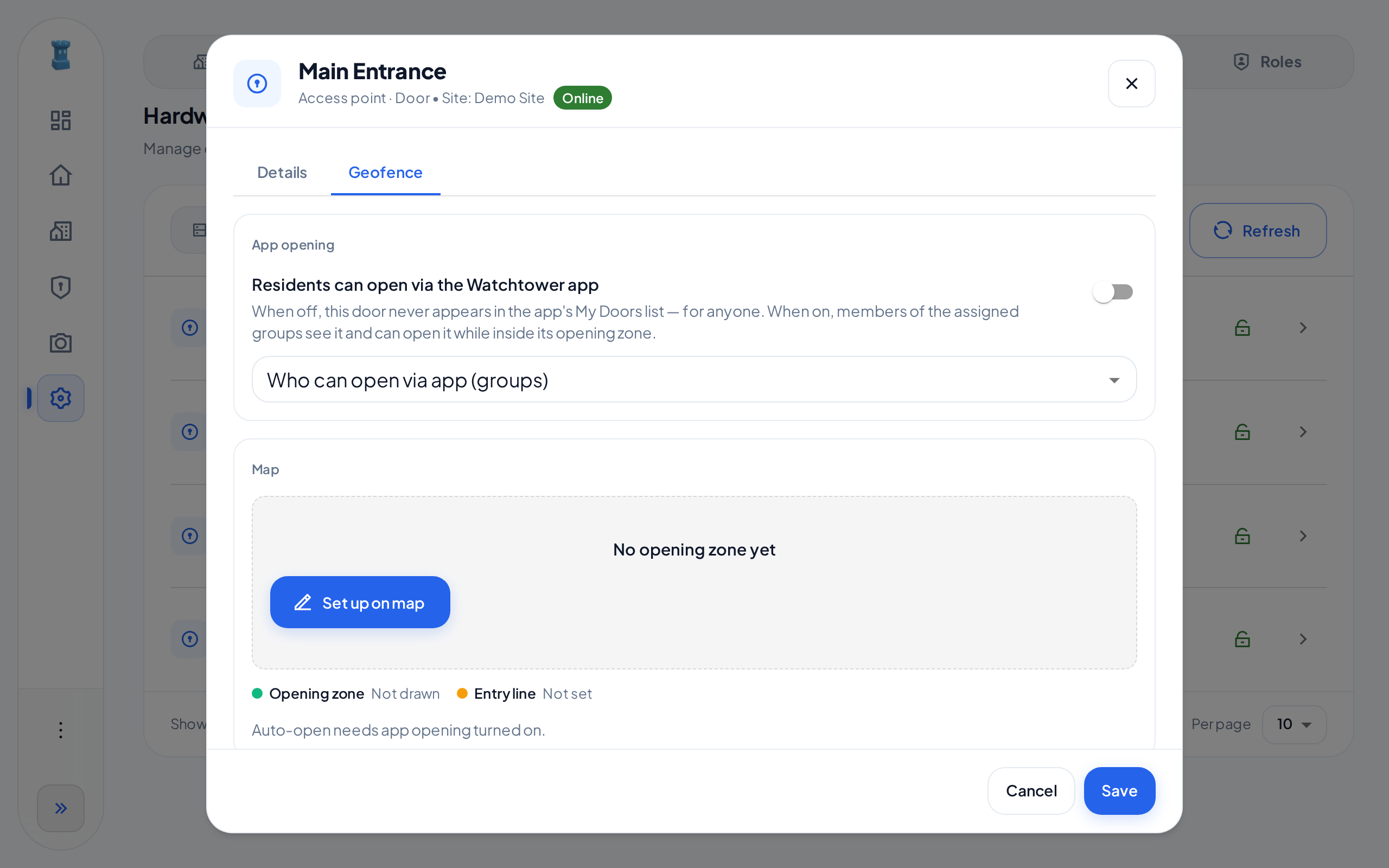Expand the second hardware row chevron
Viewport: 1389px width, 868px height.
[1303, 432]
